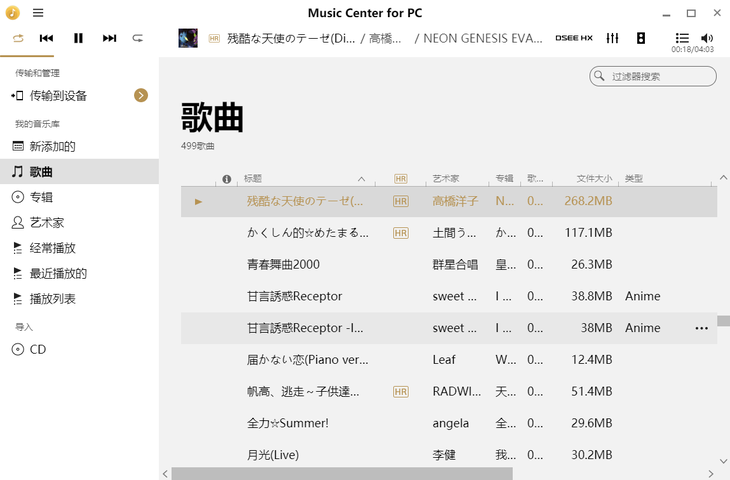
Task: Open the CD import item
Action: pos(79,349)
